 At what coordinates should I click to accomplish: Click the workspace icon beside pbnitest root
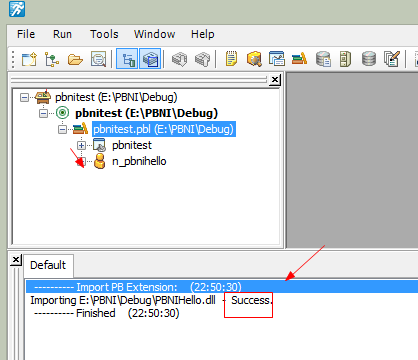(x=43, y=97)
